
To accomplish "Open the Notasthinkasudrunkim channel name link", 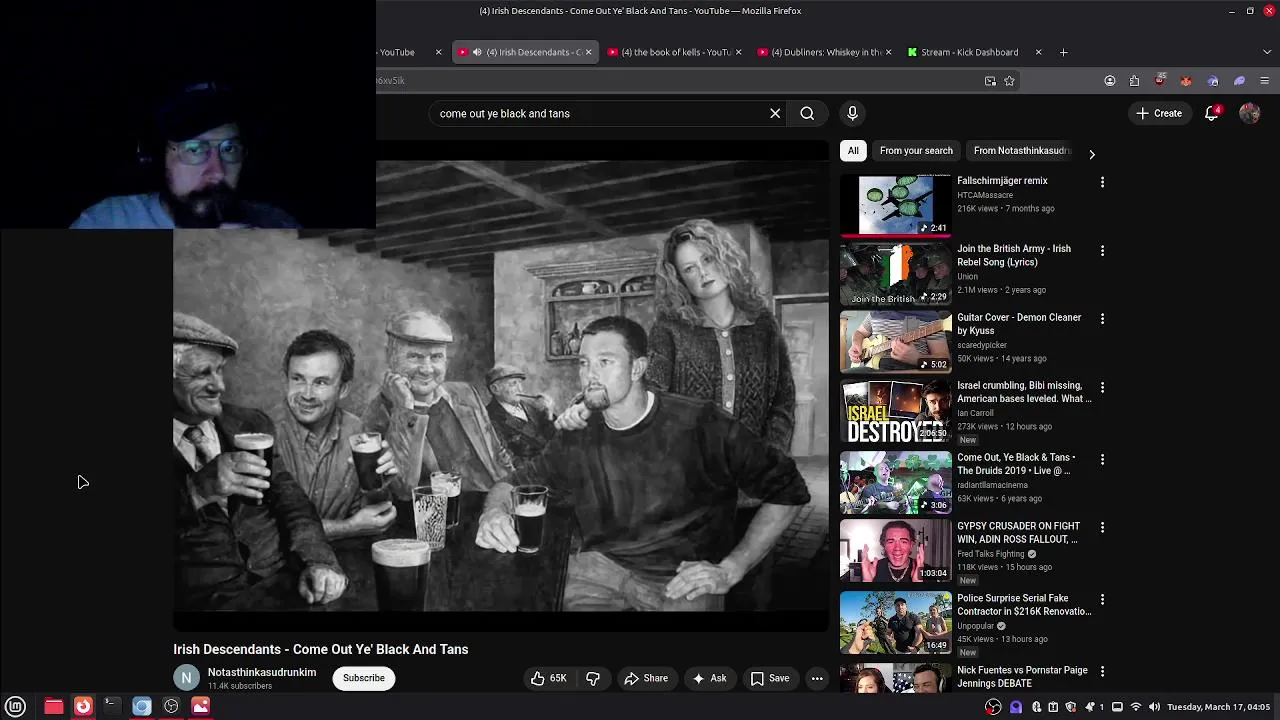I will [262, 673].
